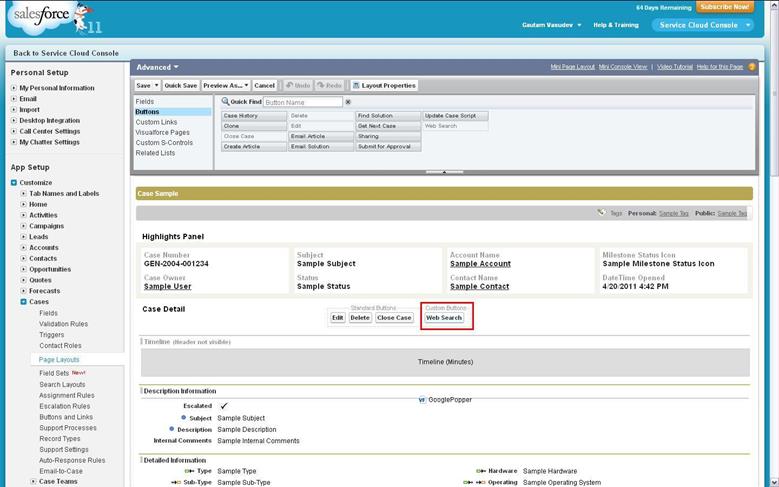The image size is (779, 487).
Task: Click the GooglePopper Visualforce component
Action: (x=449, y=399)
